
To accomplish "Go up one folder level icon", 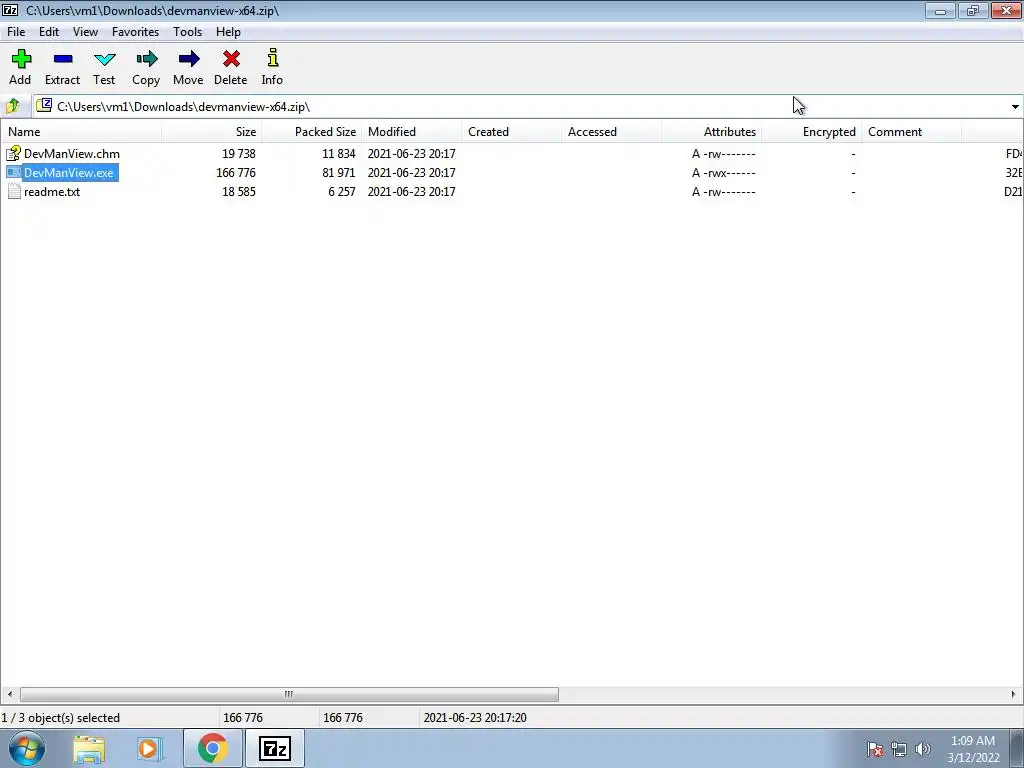I will pyautogui.click(x=12, y=106).
